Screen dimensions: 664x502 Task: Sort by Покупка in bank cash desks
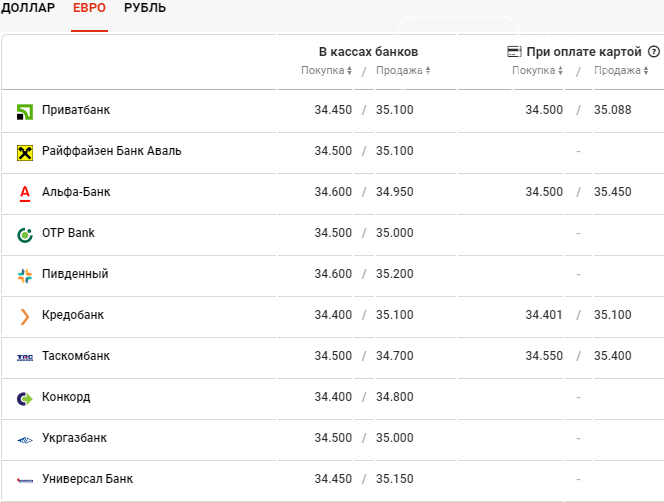click(326, 70)
